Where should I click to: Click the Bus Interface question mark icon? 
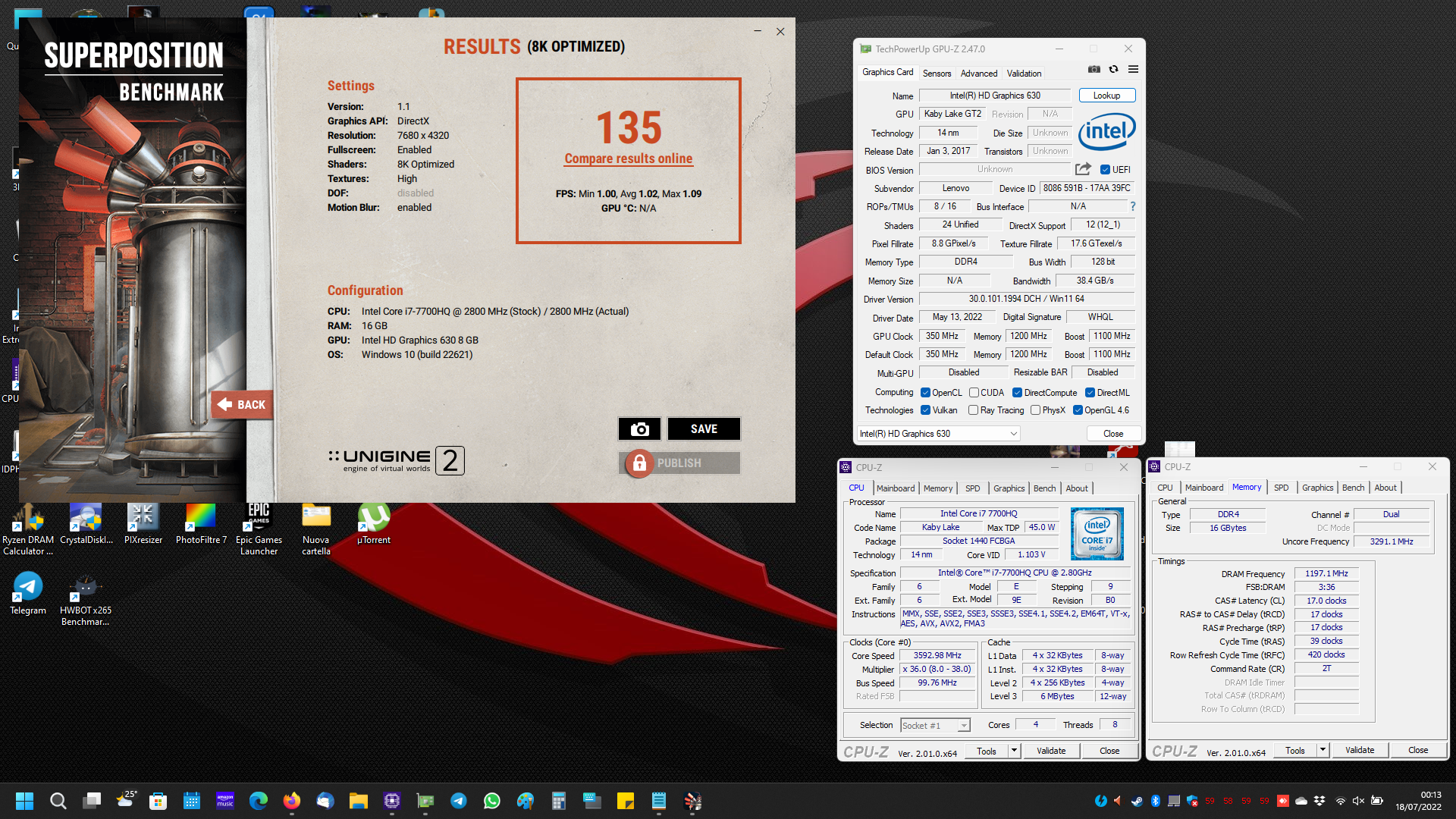coord(1133,206)
